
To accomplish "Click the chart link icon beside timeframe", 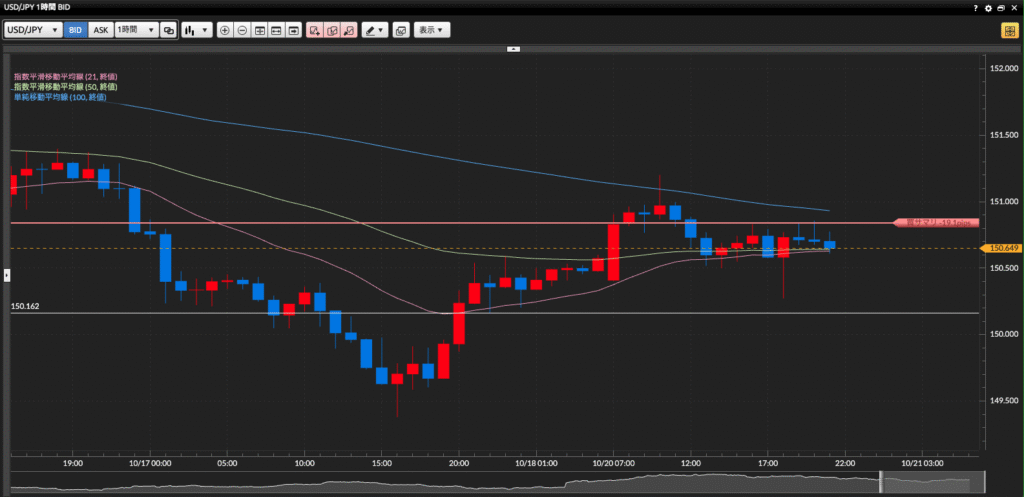I will 168,30.
